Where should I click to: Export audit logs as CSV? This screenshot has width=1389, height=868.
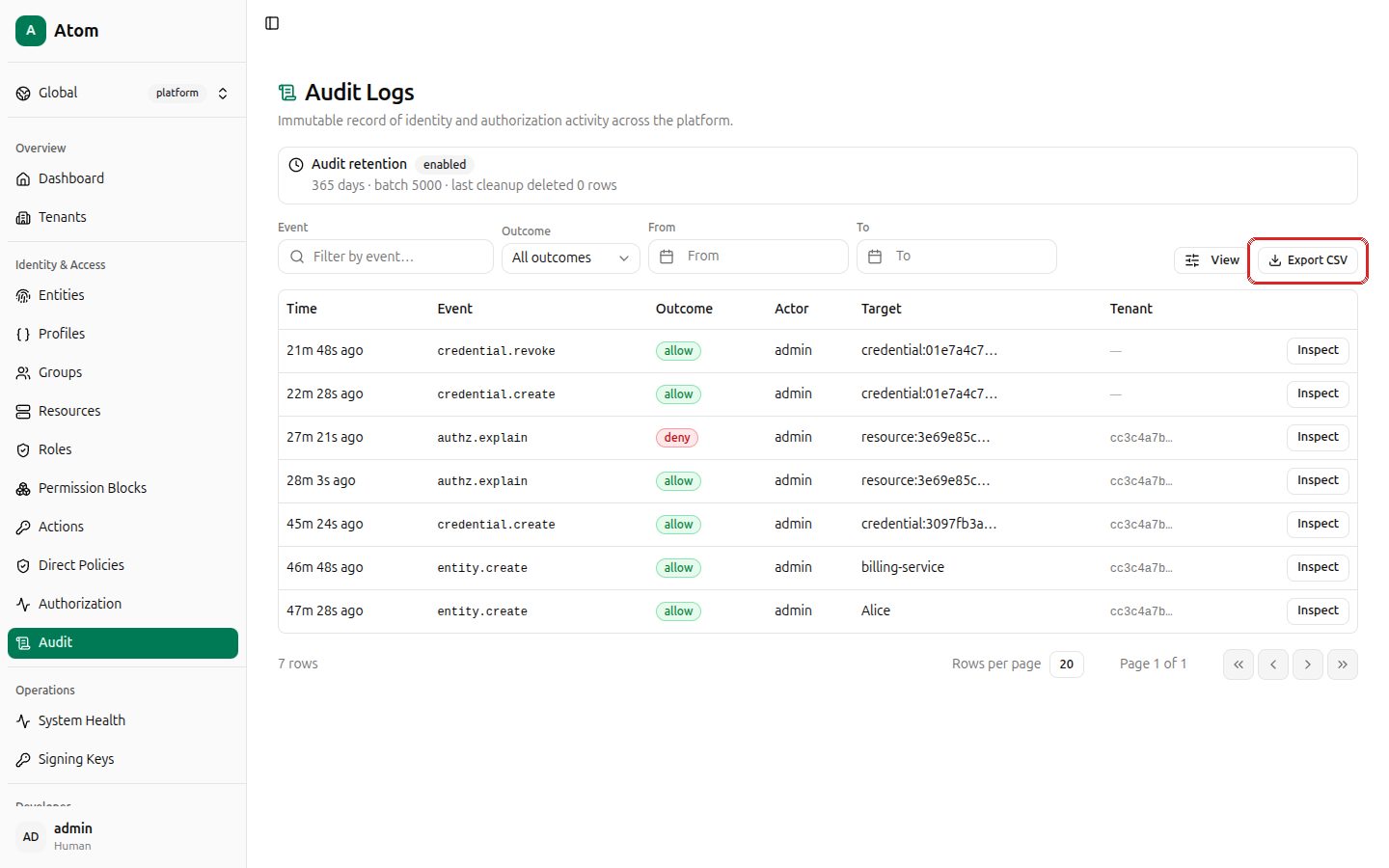click(x=1308, y=260)
